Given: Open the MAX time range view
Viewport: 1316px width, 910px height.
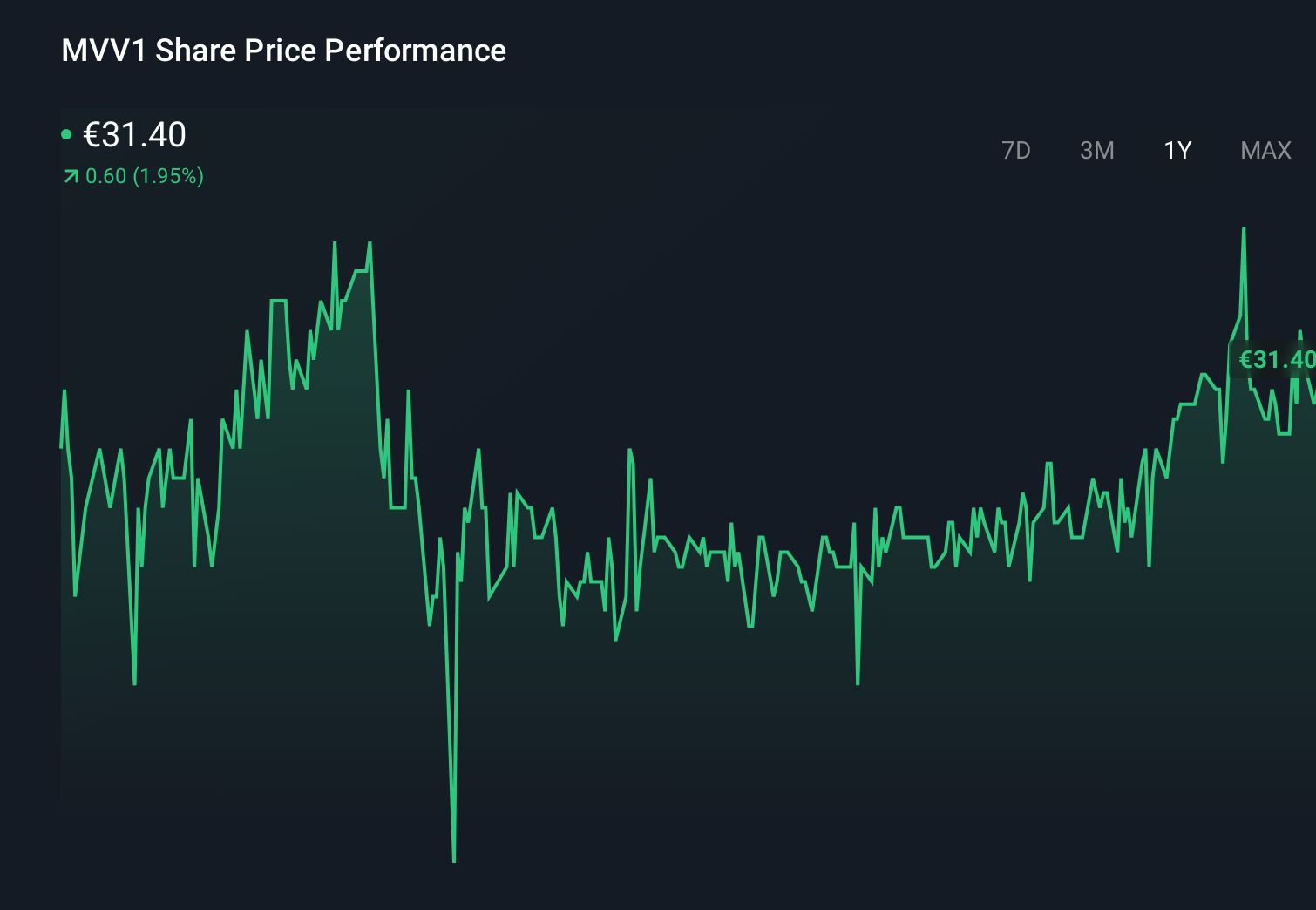Looking at the screenshot, I should tap(1265, 150).
